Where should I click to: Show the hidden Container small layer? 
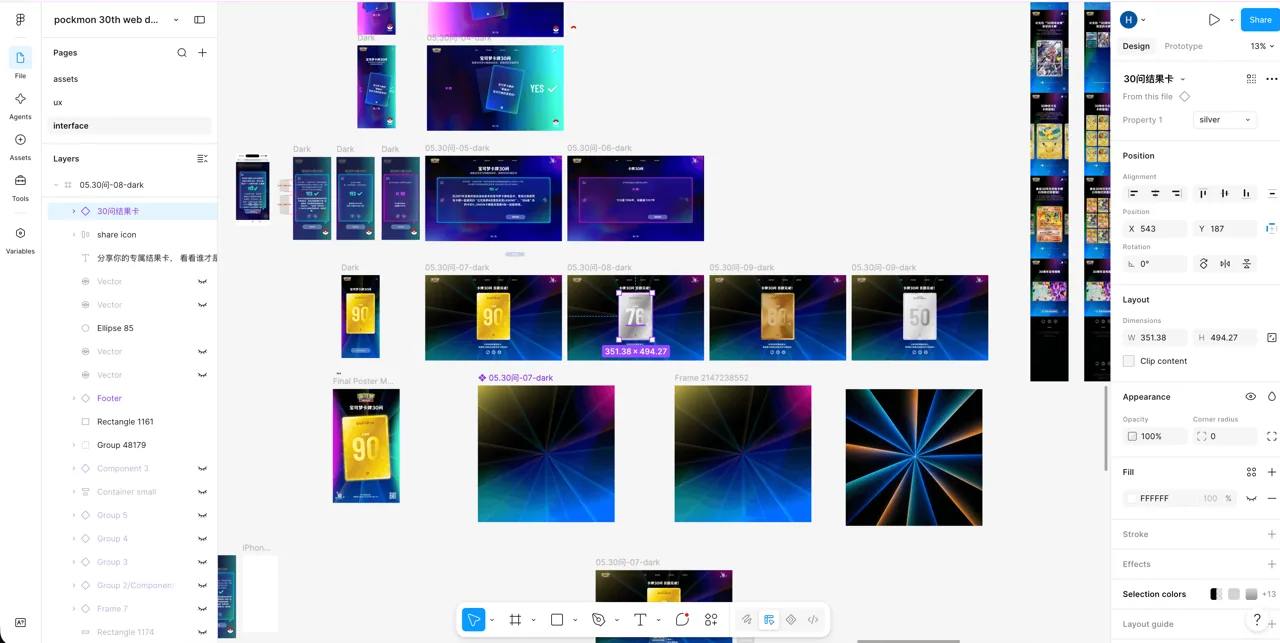[202, 492]
